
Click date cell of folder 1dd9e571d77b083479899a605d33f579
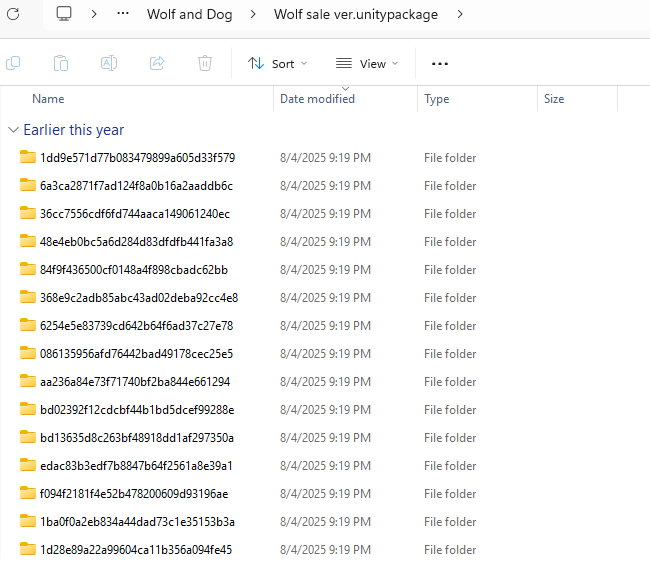coord(325,158)
